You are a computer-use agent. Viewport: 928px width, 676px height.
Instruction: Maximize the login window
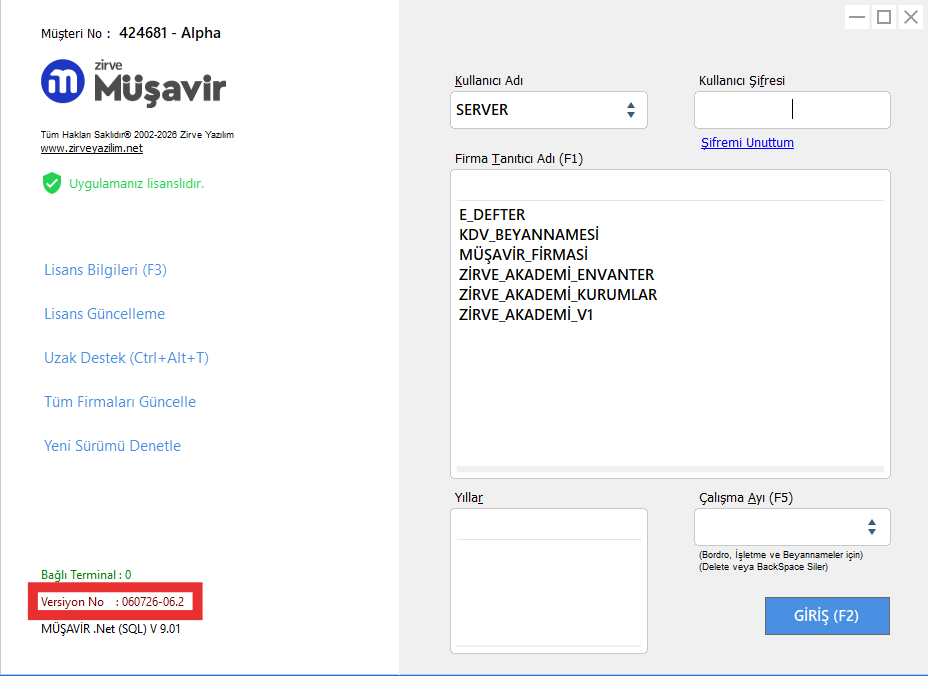(884, 17)
